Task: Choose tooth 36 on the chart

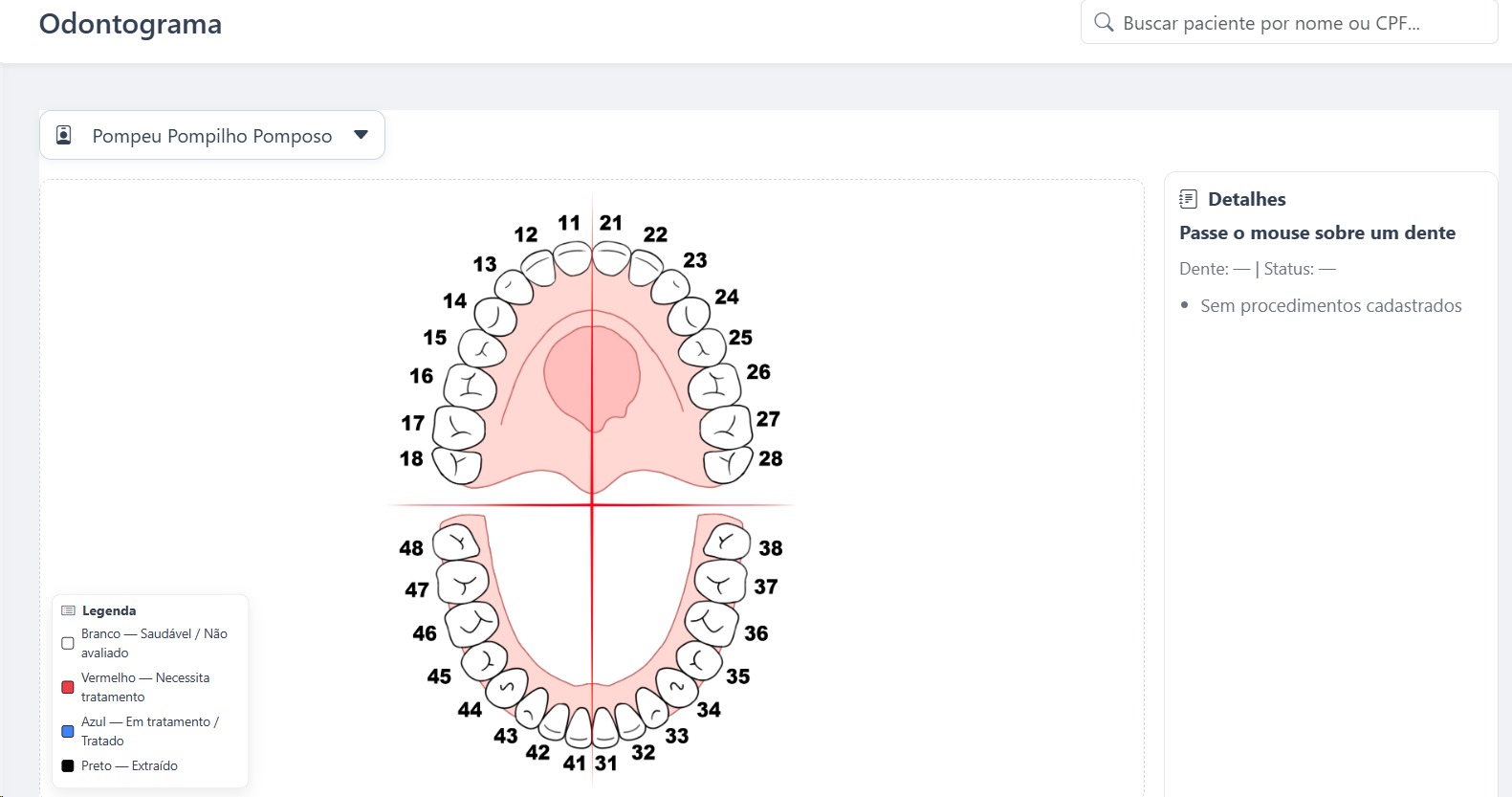Action: click(x=712, y=623)
